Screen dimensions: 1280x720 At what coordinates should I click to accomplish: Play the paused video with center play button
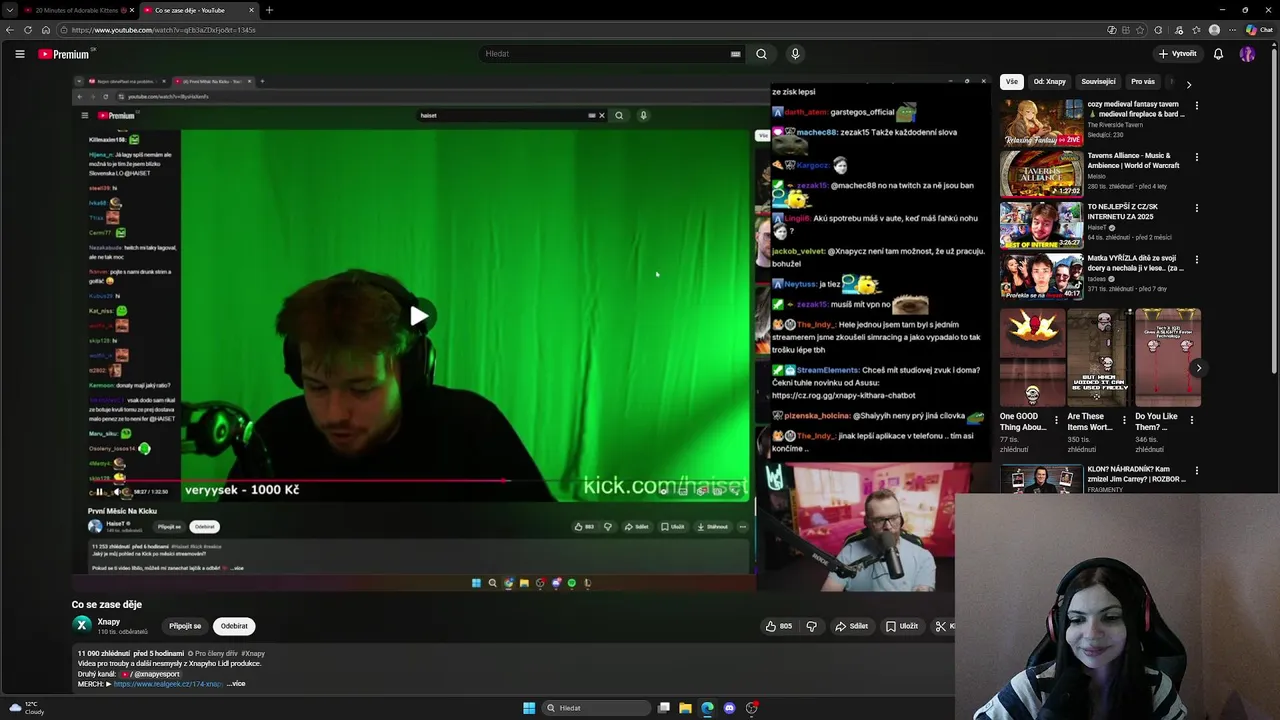point(418,316)
